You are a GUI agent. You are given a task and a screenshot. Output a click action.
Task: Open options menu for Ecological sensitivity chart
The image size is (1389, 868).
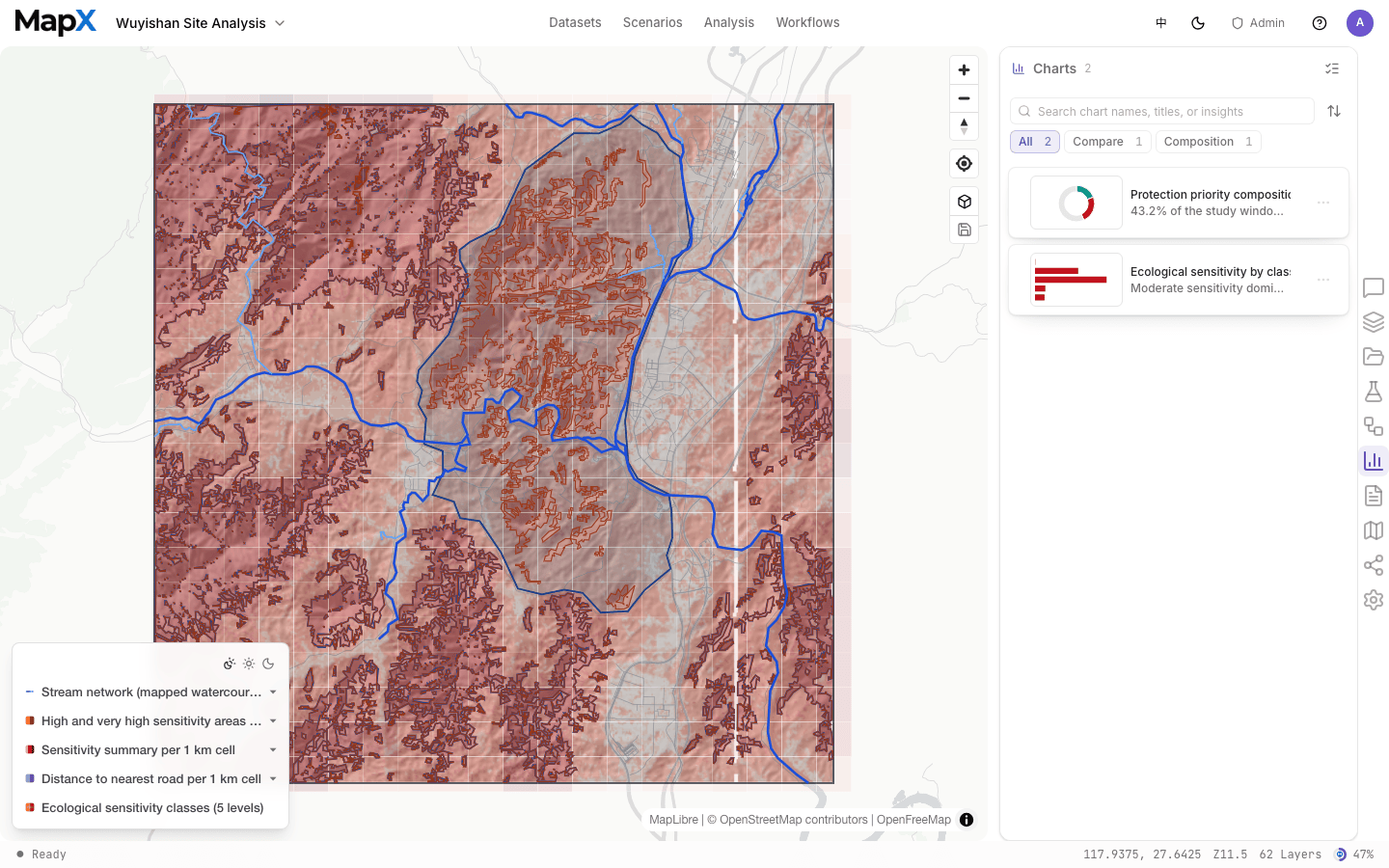coord(1323,280)
